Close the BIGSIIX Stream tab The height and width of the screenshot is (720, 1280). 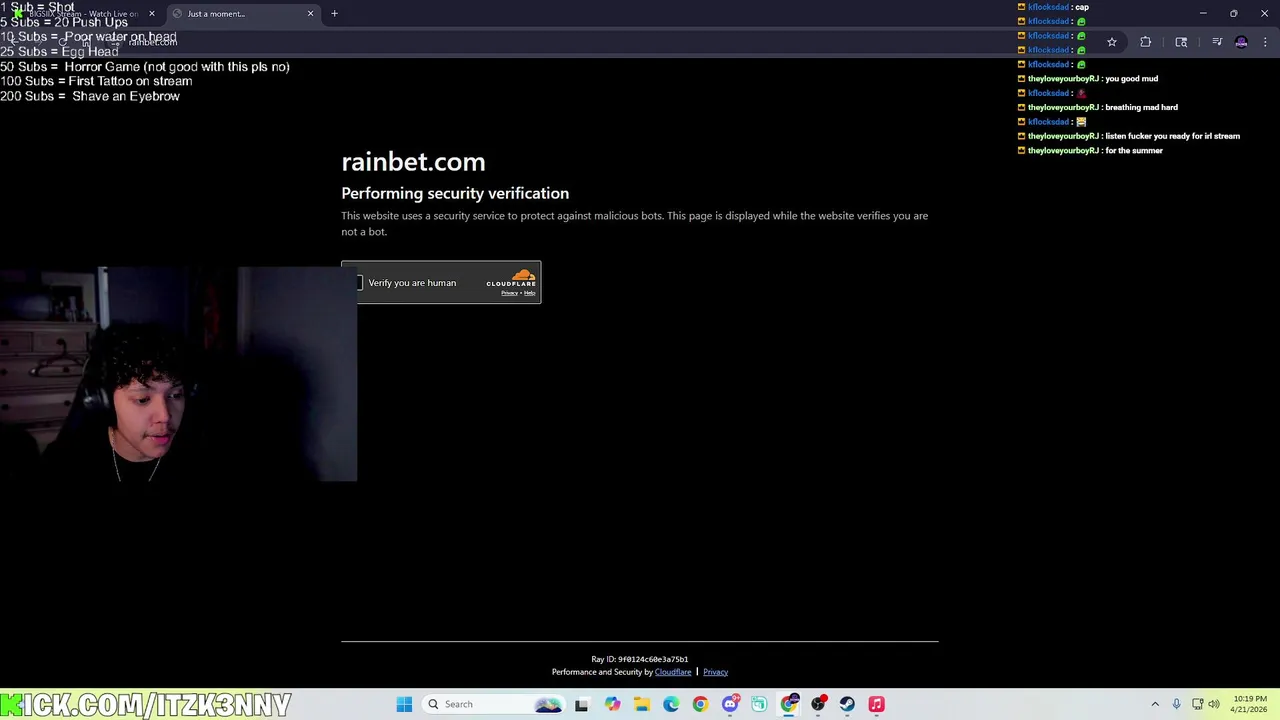152,14
